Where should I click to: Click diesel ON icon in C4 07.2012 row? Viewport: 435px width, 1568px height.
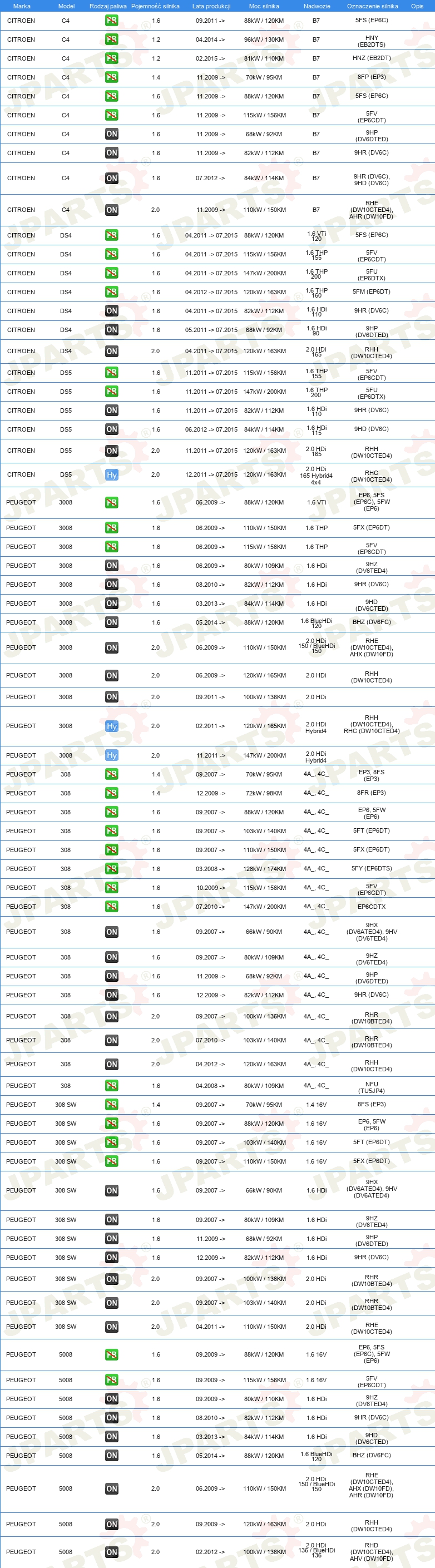(111, 179)
